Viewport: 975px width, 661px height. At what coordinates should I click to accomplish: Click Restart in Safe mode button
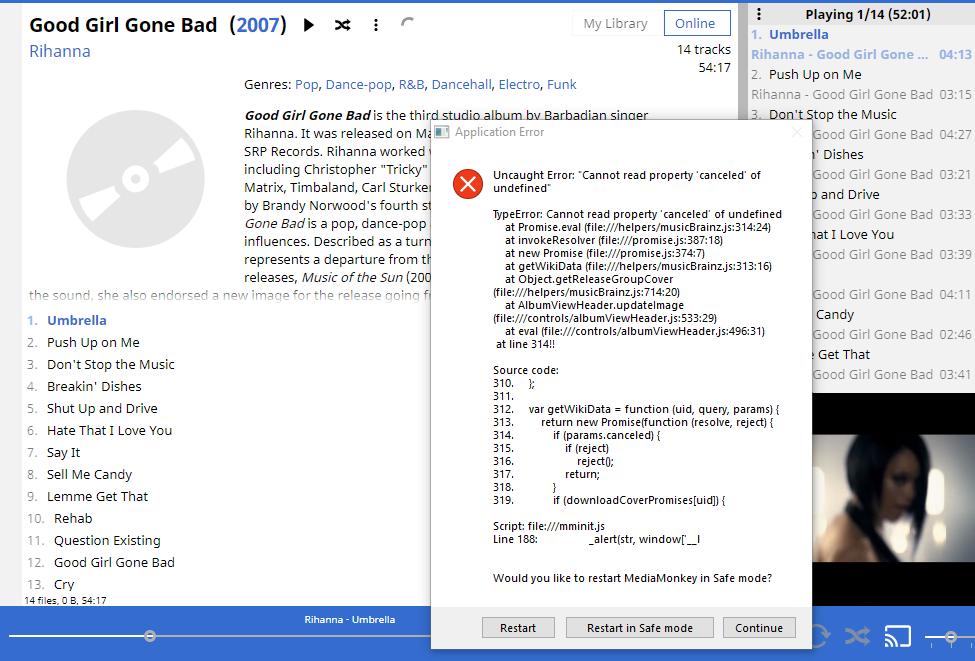[x=639, y=628]
